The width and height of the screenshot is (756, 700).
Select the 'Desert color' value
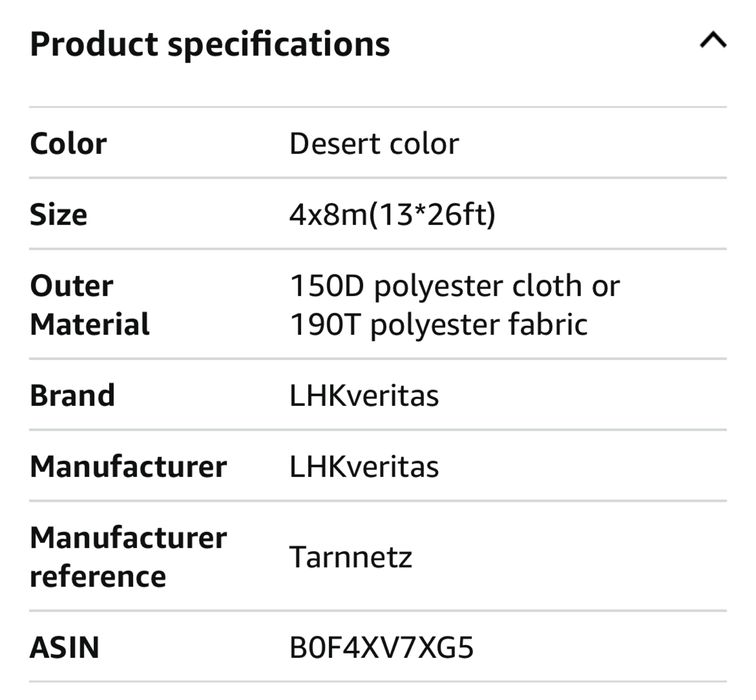[x=374, y=143]
